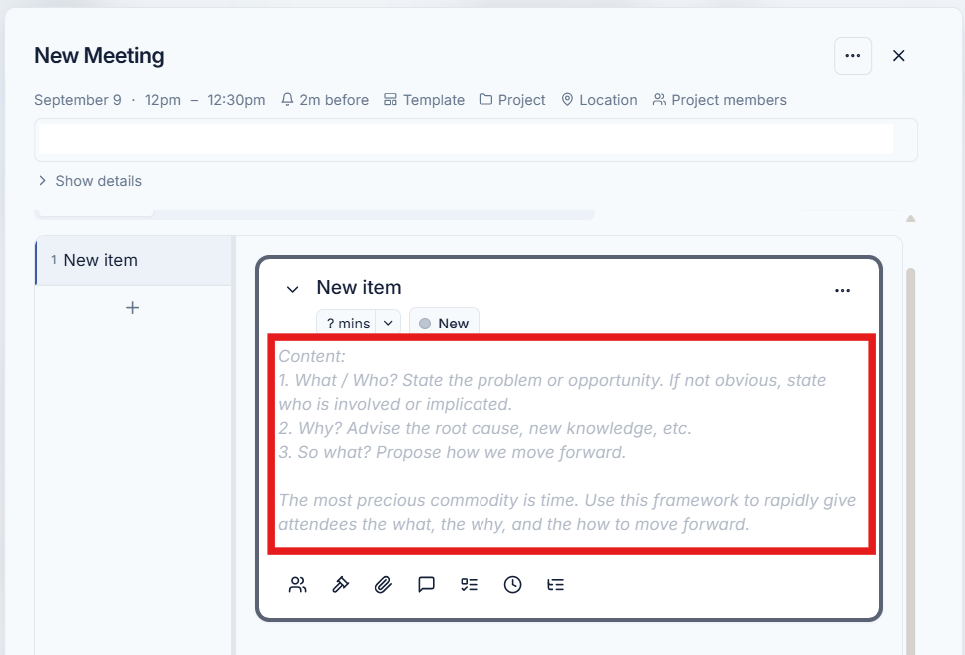Edit the 12:30pm end time
The image size is (965, 655).
click(236, 100)
